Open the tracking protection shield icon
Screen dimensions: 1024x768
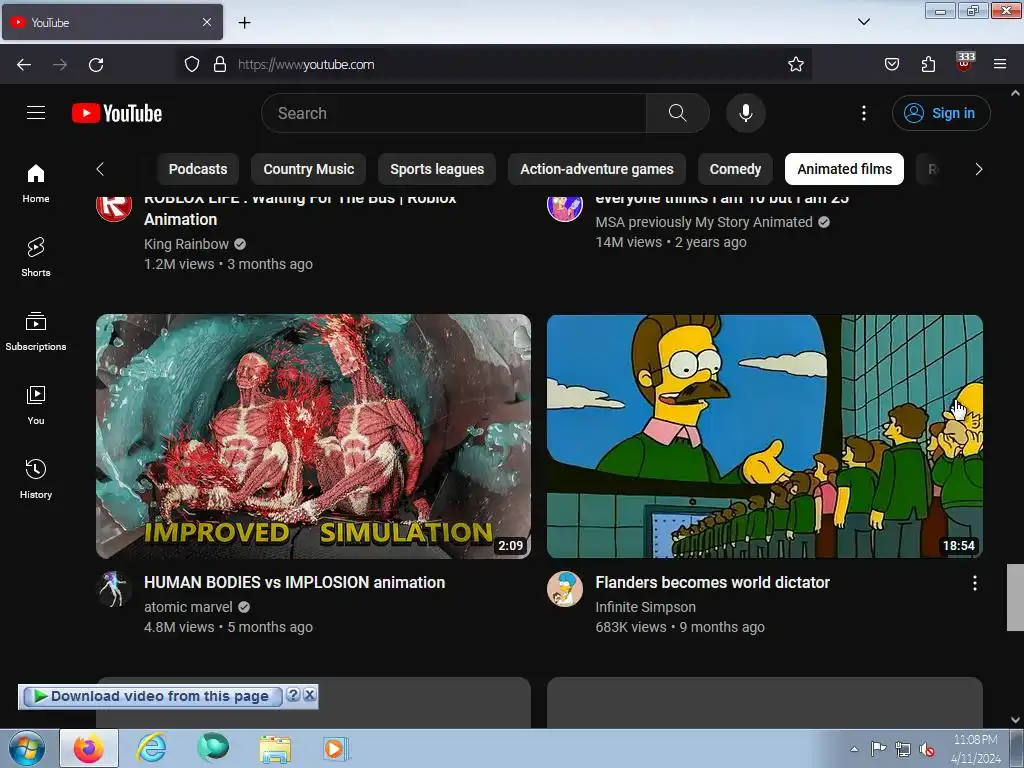pos(191,64)
